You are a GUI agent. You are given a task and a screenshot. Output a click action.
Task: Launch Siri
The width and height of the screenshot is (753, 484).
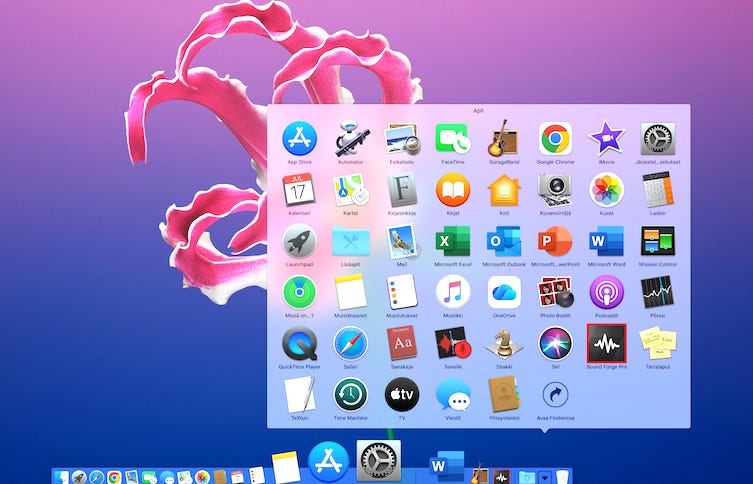point(555,344)
